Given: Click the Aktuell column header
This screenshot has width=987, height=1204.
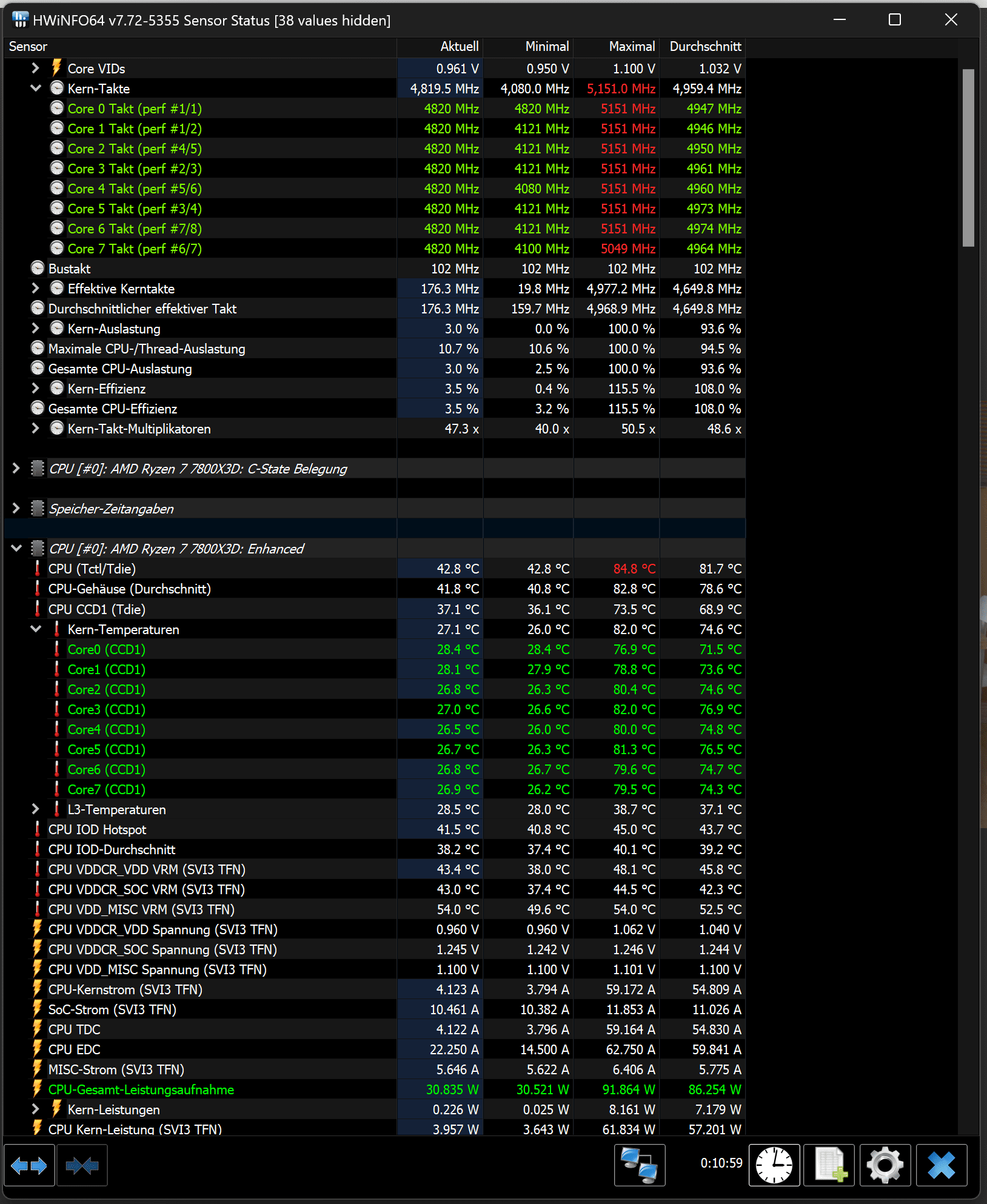Looking at the screenshot, I should [x=440, y=47].
